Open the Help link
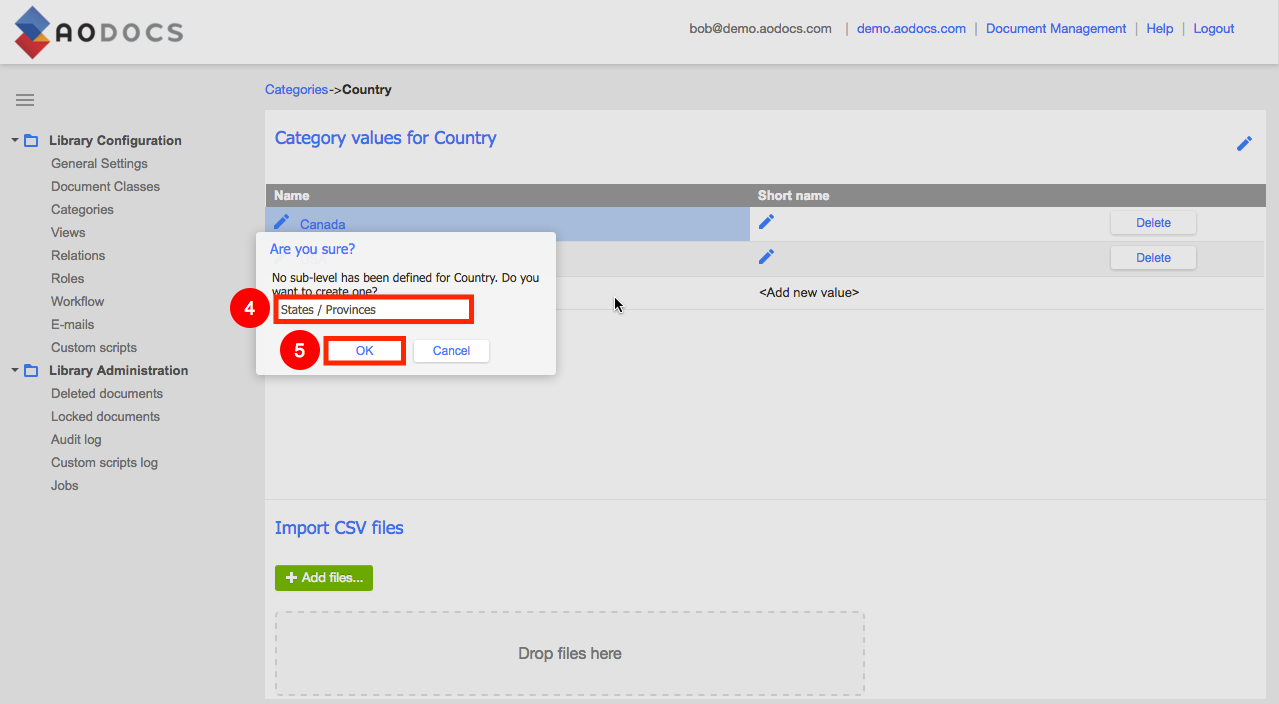Screen dimensions: 1279x704 pyautogui.click(x=1160, y=29)
